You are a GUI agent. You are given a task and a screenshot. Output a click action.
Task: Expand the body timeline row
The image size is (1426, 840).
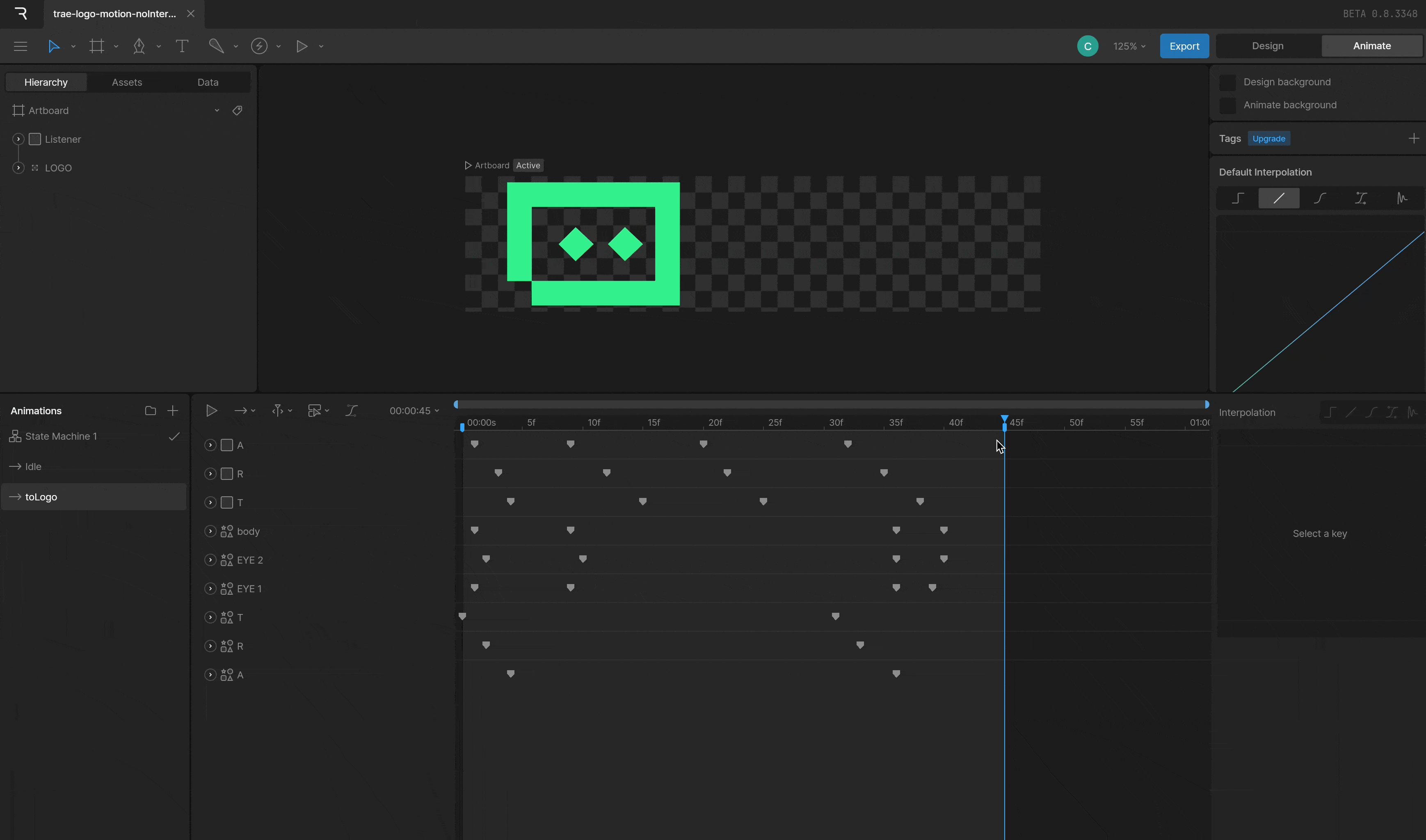[x=210, y=532]
